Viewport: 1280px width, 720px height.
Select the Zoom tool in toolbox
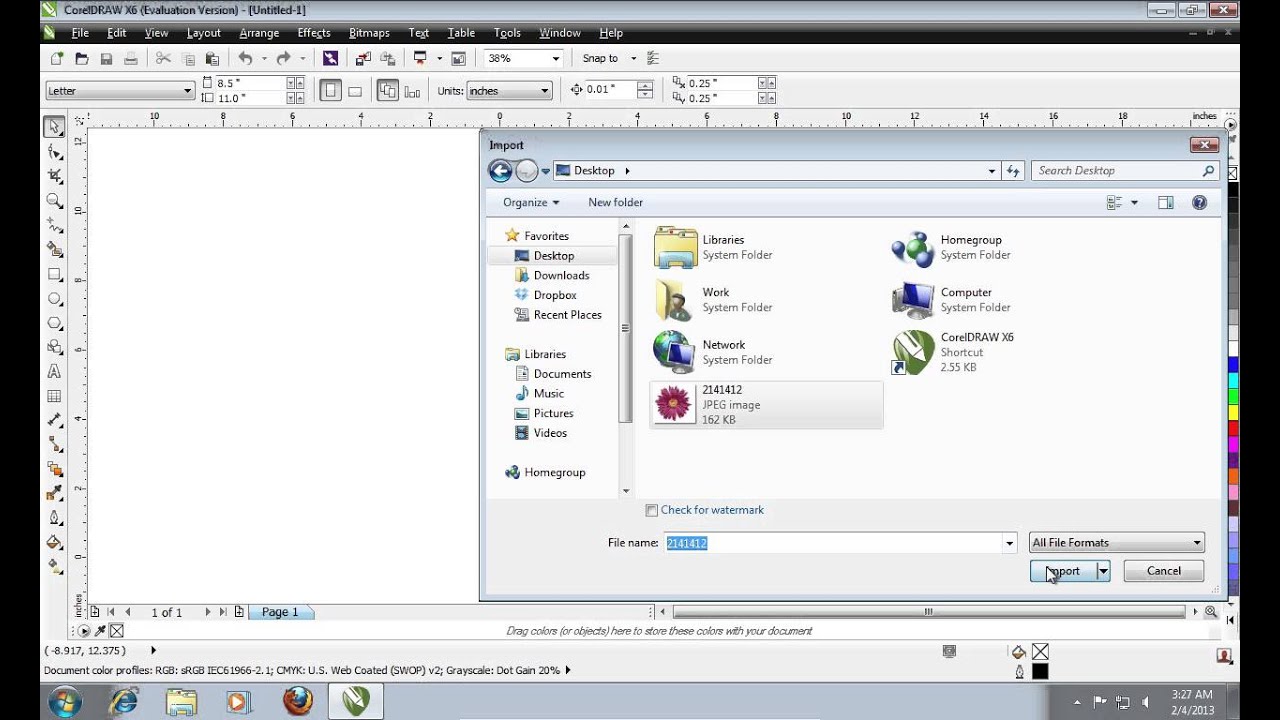[x=55, y=201]
